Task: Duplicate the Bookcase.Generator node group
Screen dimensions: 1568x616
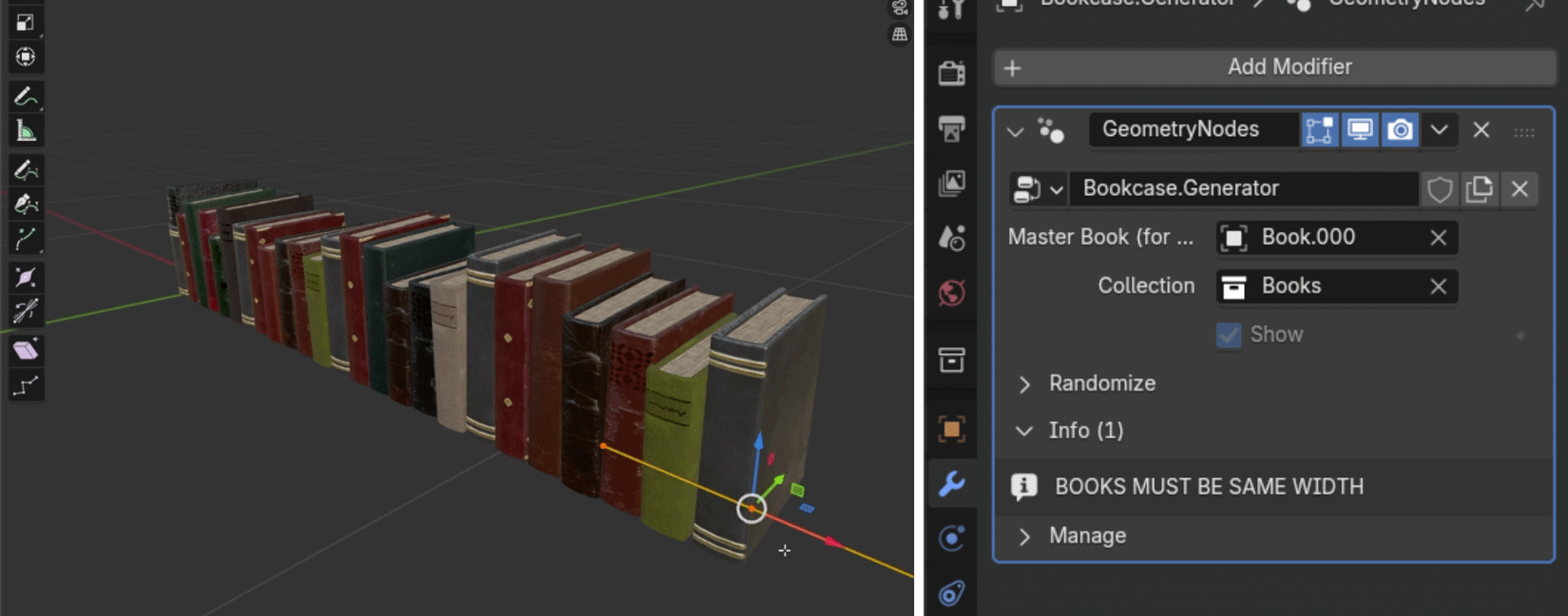Action: pyautogui.click(x=1479, y=189)
